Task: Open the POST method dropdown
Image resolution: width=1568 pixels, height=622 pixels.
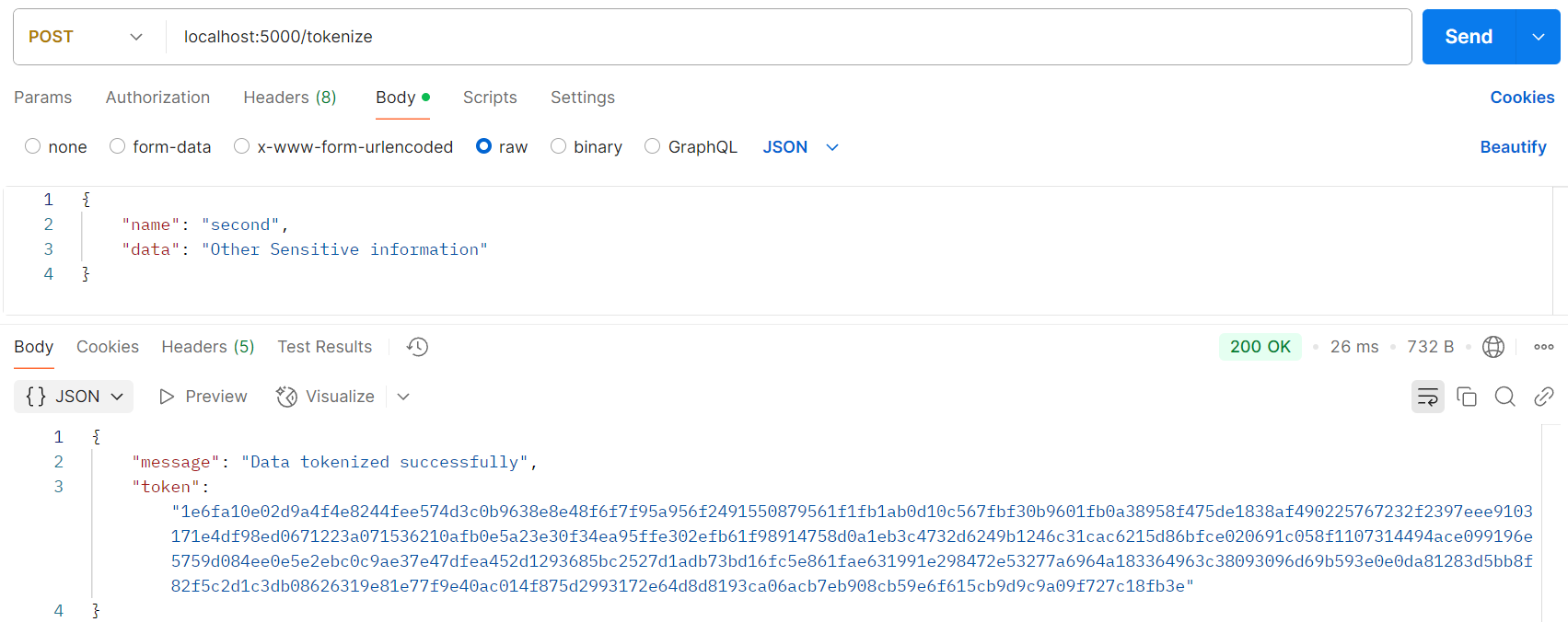Action: pos(86,37)
